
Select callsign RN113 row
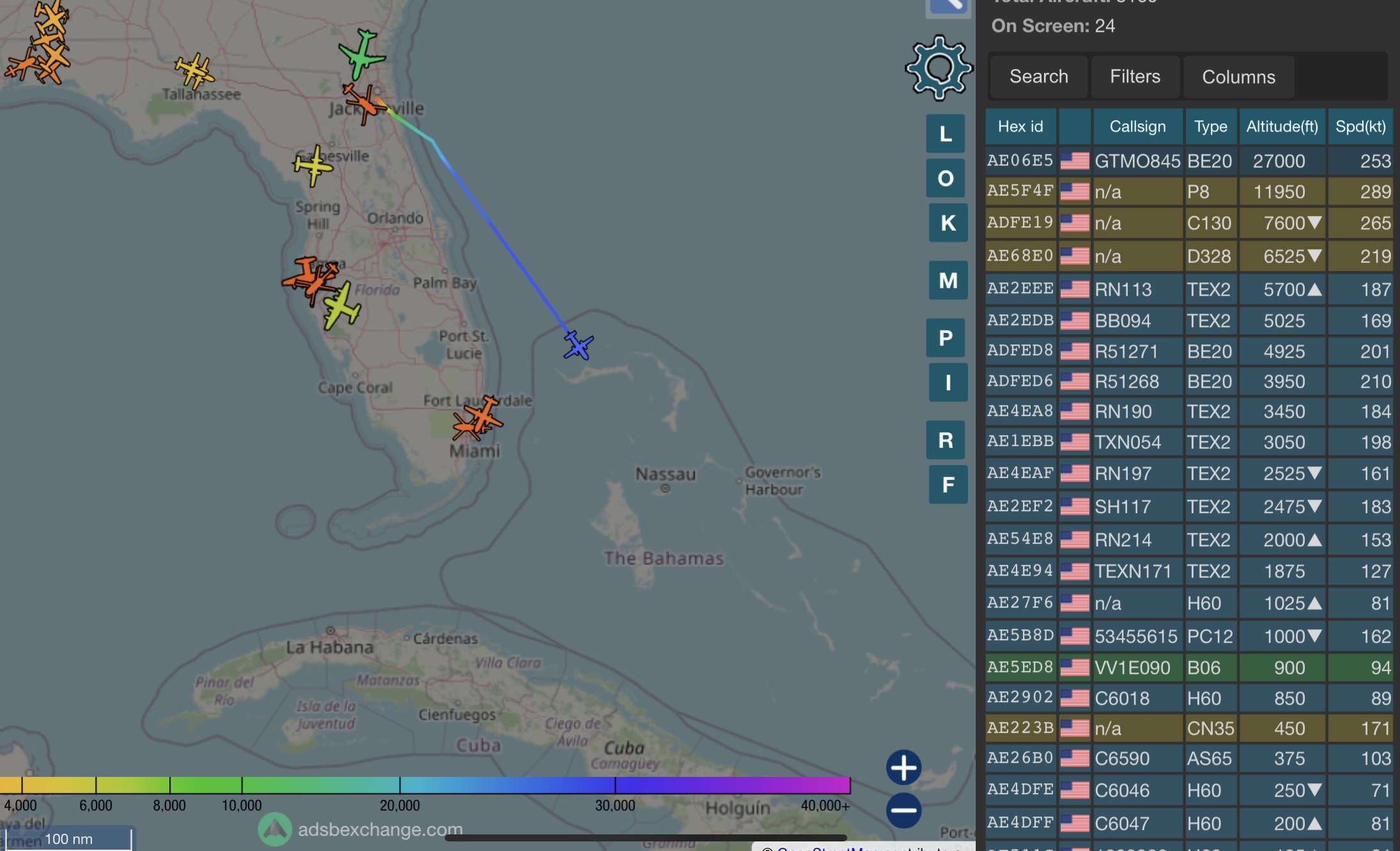pos(1189,289)
